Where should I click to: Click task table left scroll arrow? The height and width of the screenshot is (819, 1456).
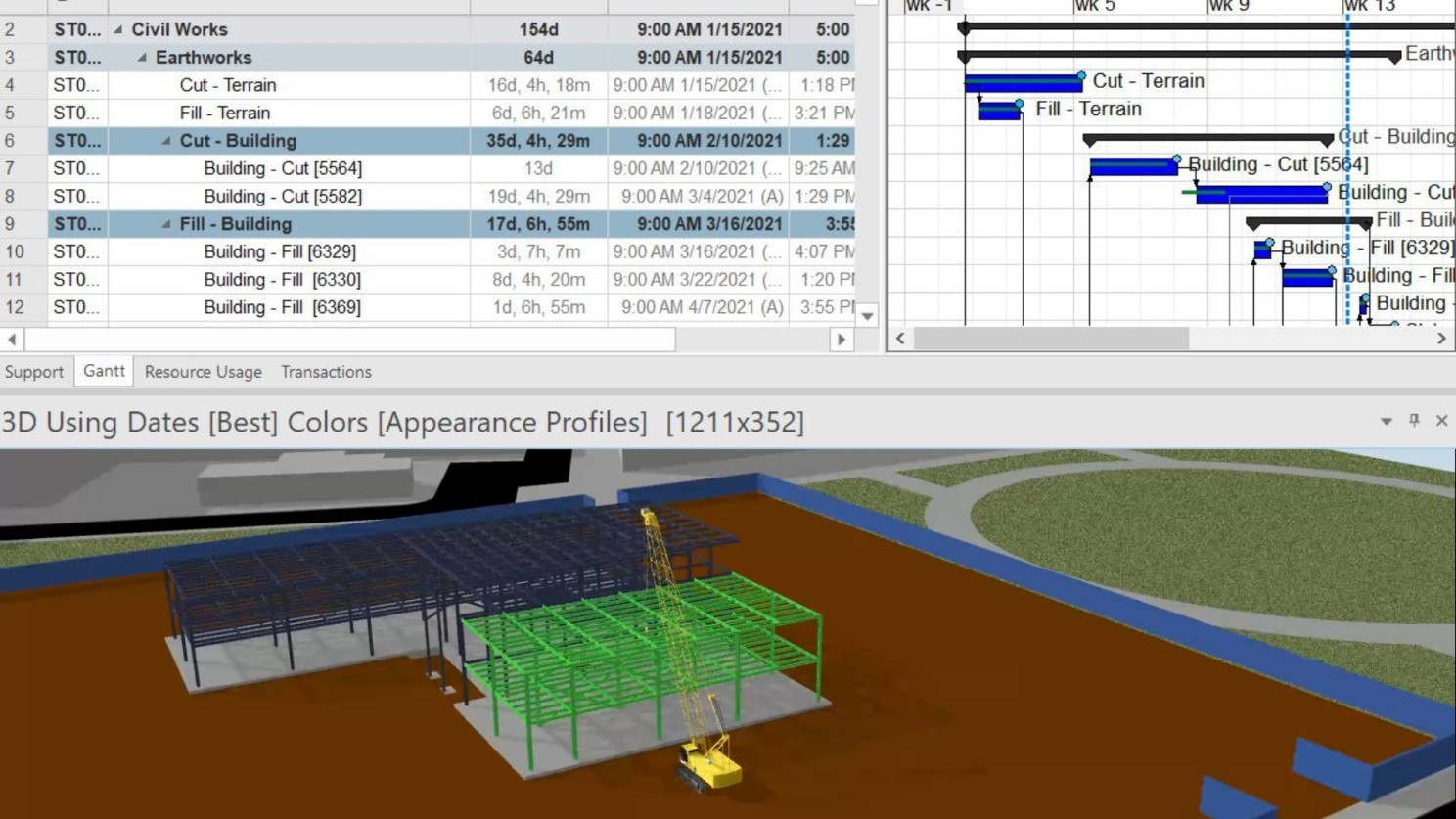pyautogui.click(x=12, y=340)
